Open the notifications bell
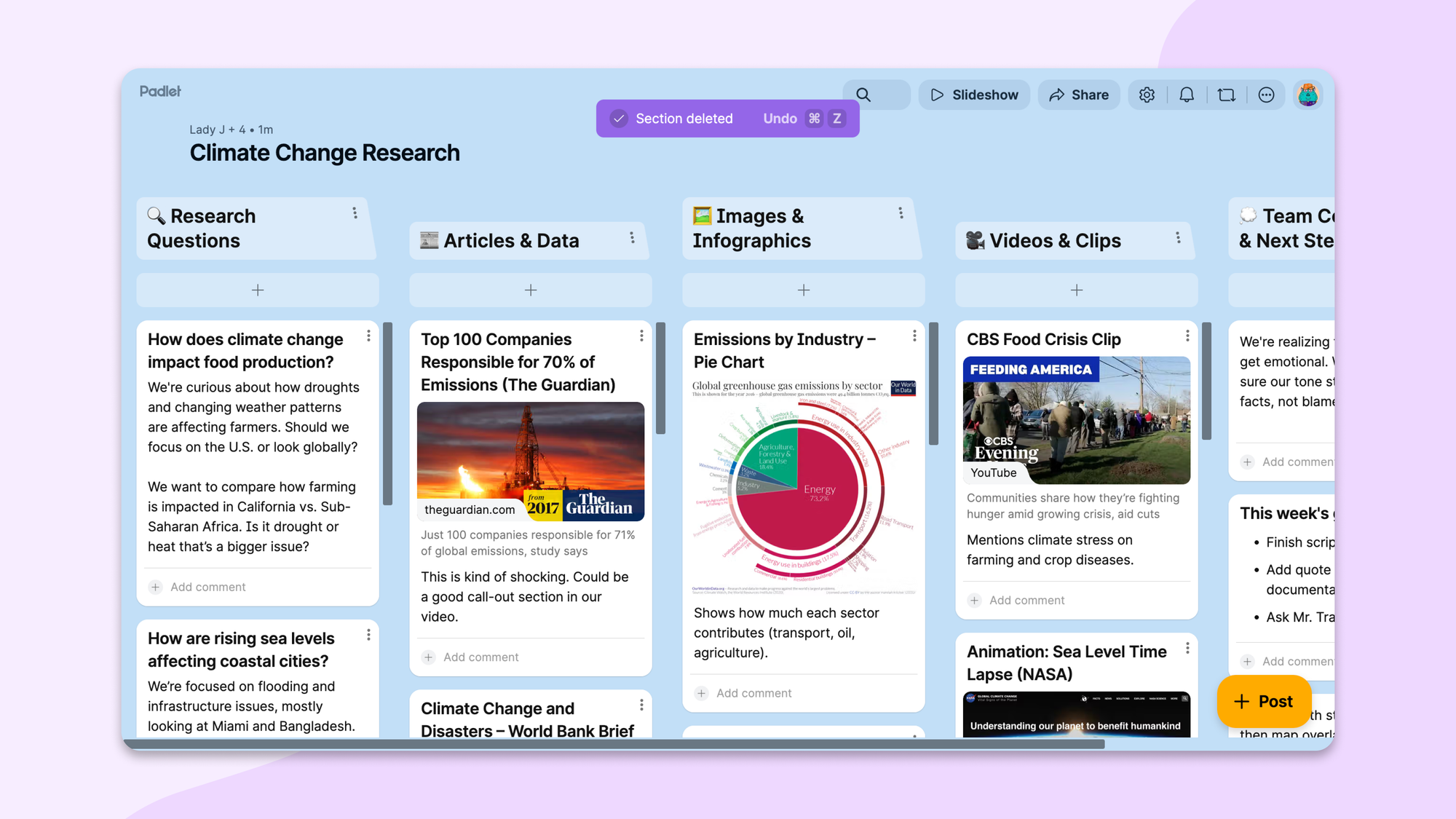Viewport: 1456px width, 819px height. click(1187, 95)
